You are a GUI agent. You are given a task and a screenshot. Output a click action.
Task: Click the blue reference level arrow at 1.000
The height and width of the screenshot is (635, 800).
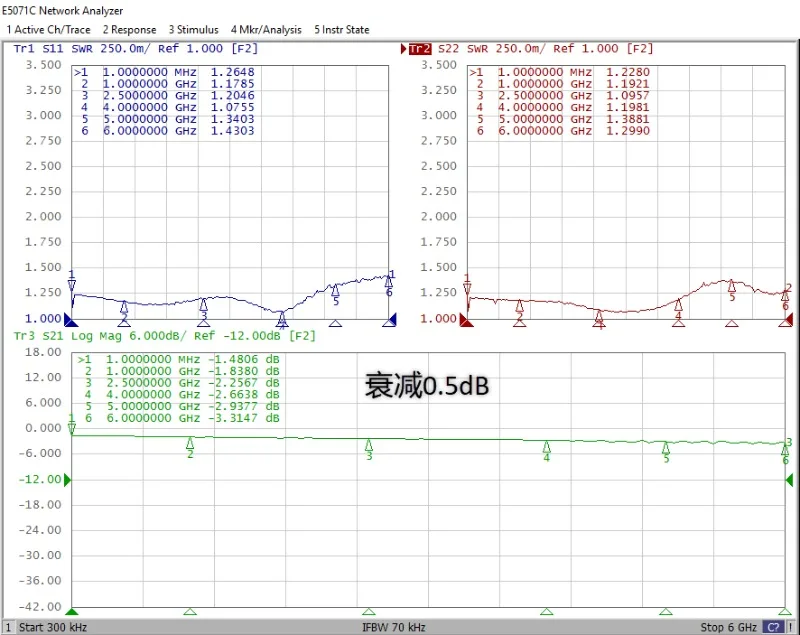click(68, 319)
